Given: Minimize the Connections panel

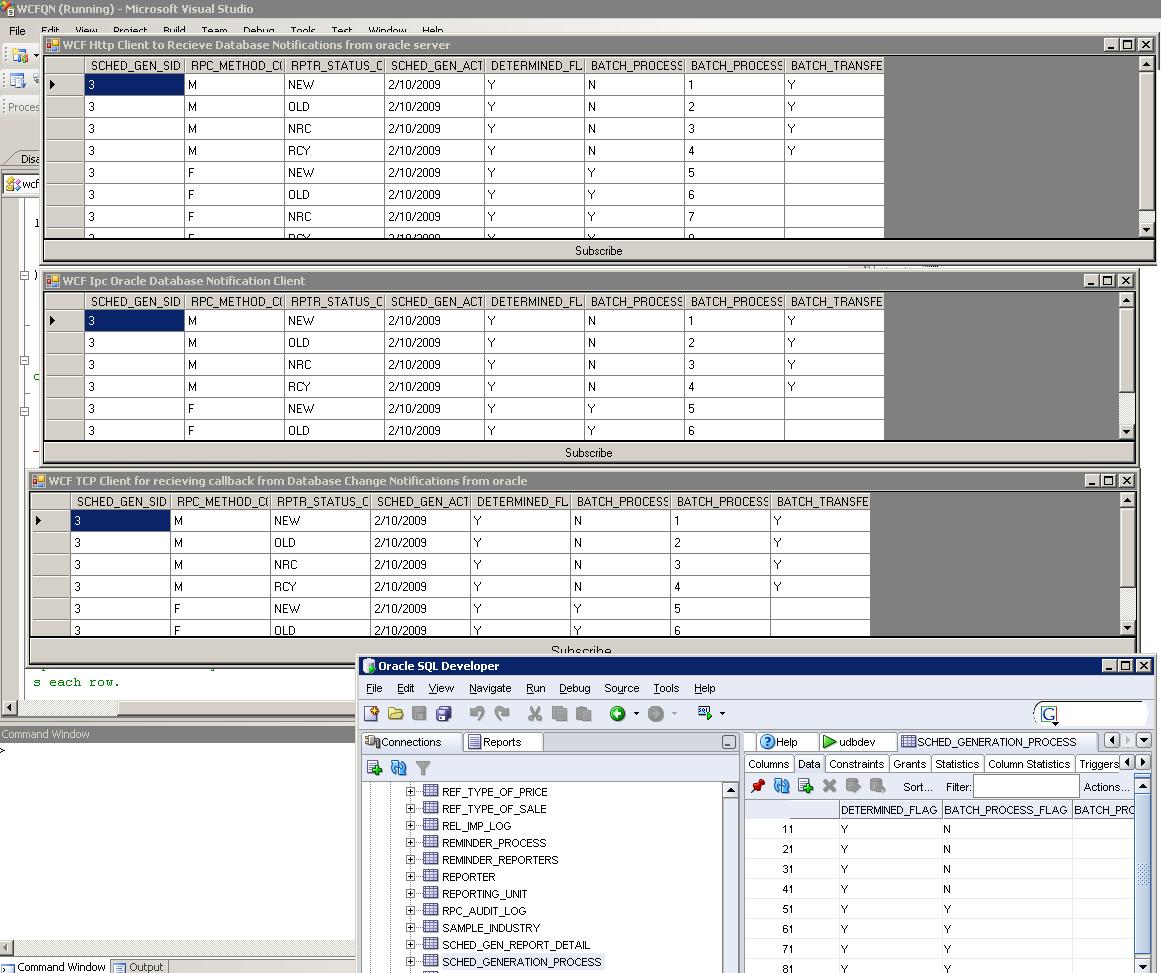Looking at the screenshot, I should click(x=729, y=742).
